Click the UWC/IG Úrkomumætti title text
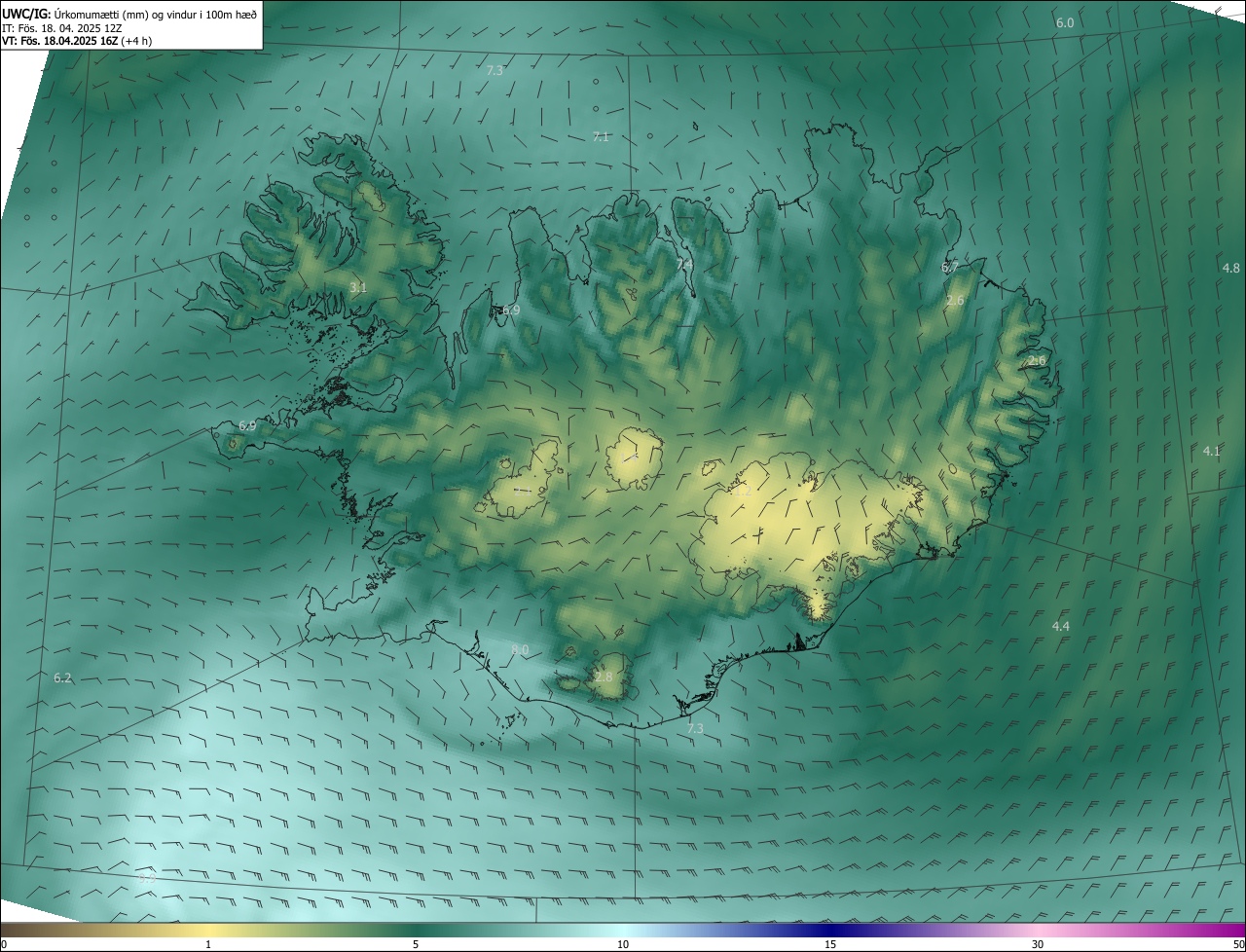This screenshot has width=1246, height=952. pyautogui.click(x=129, y=14)
